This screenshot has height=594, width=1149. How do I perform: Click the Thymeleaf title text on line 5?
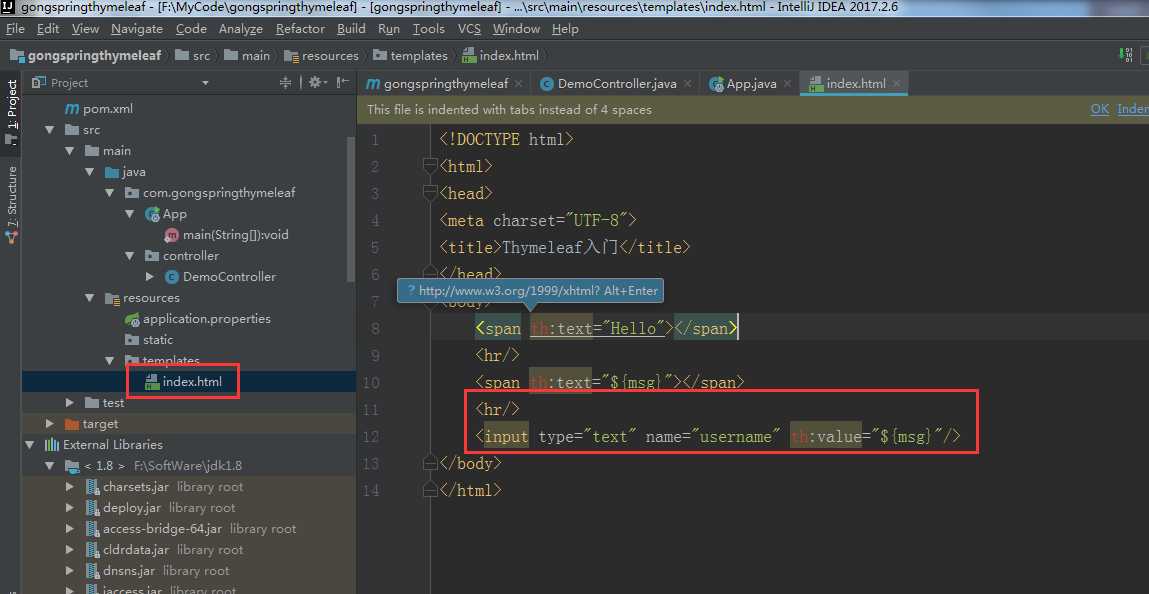pos(561,248)
